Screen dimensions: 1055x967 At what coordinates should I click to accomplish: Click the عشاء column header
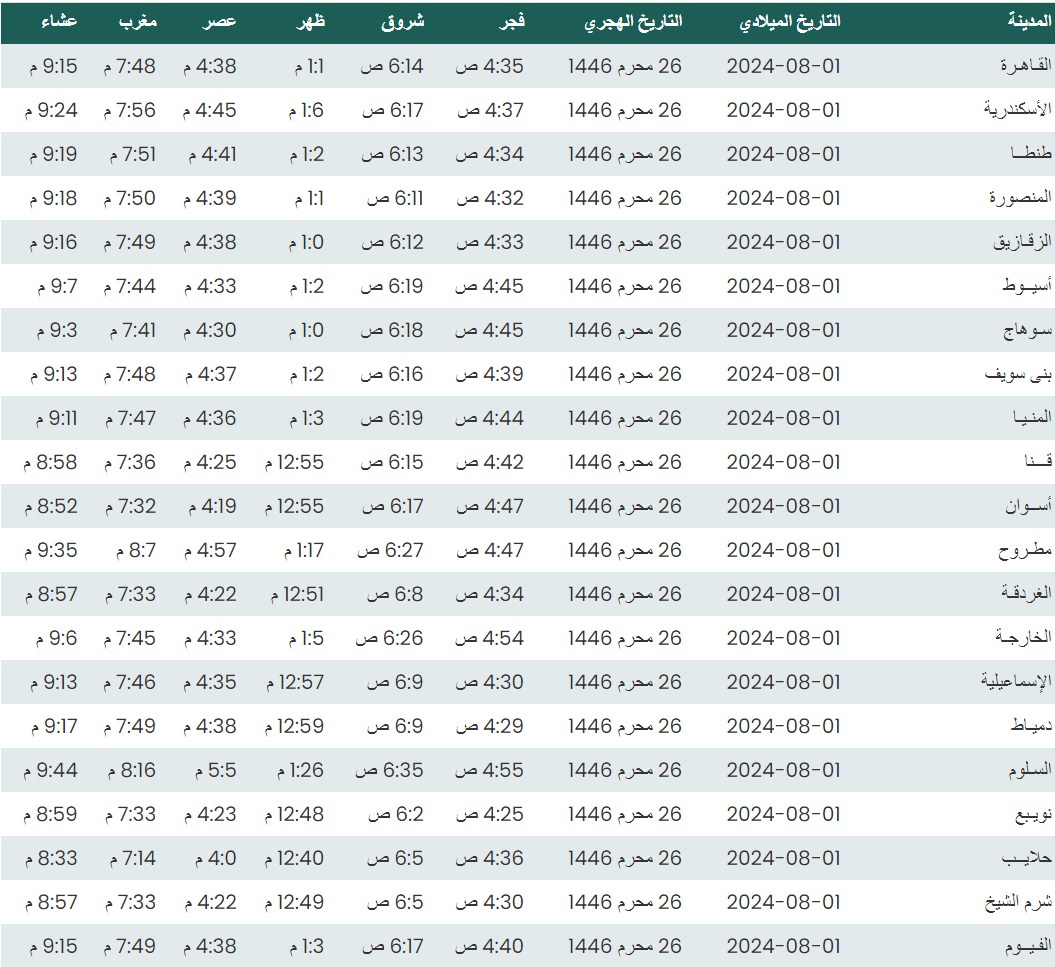pyautogui.click(x=60, y=22)
